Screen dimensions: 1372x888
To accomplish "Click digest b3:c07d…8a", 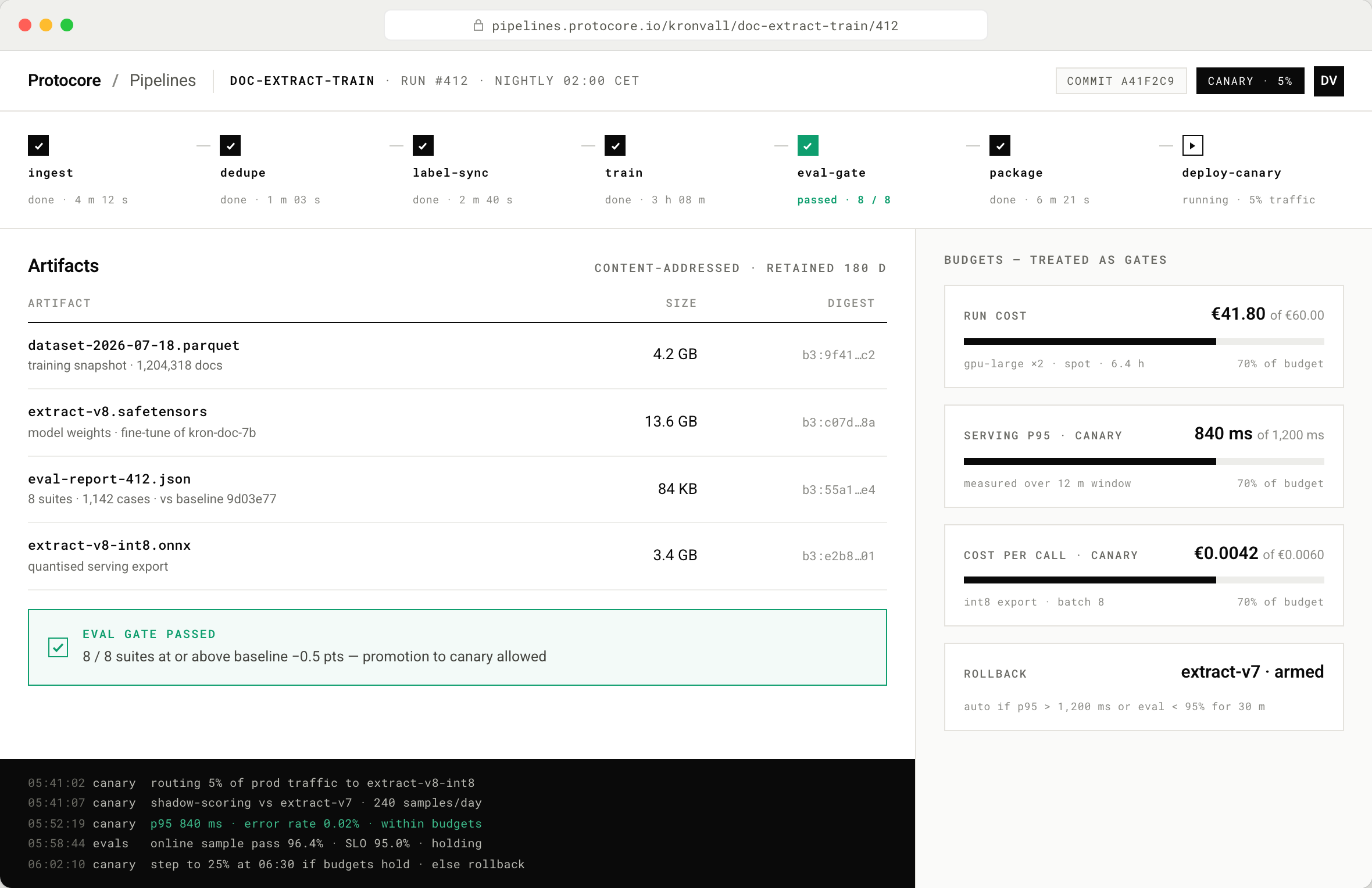I will click(838, 422).
